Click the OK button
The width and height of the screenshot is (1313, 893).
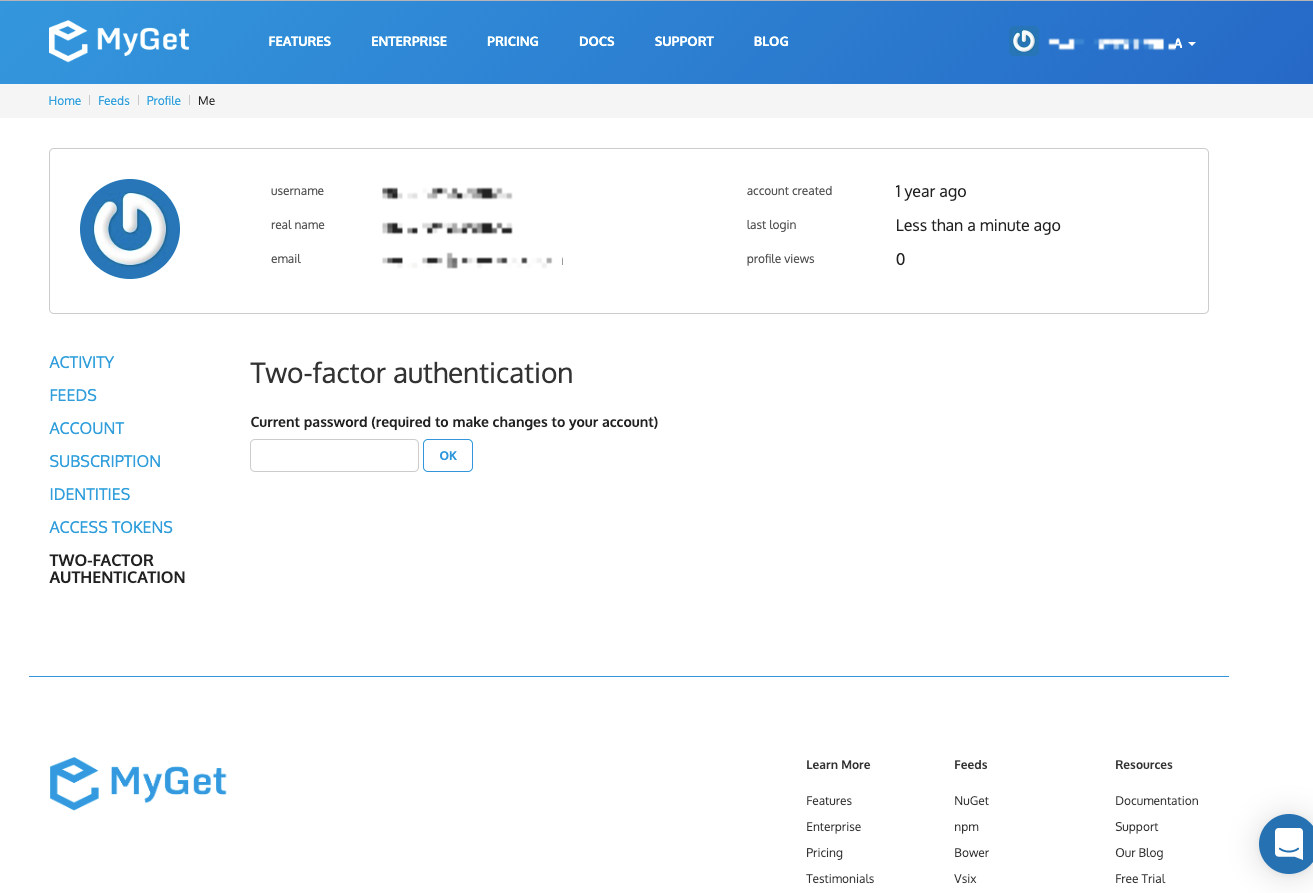click(x=448, y=455)
